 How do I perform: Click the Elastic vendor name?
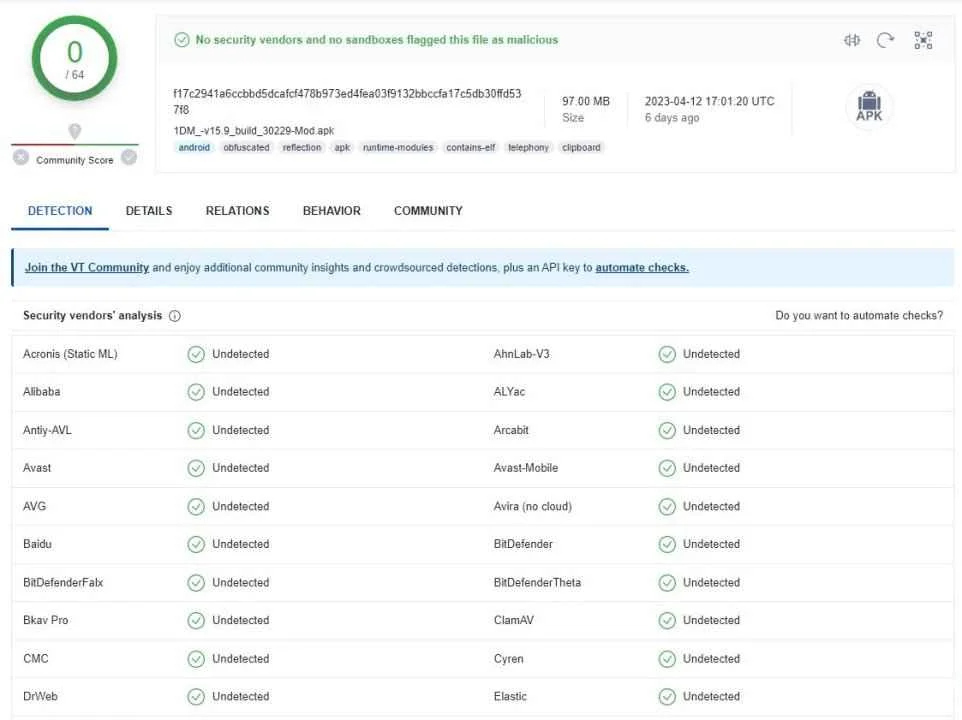(510, 697)
